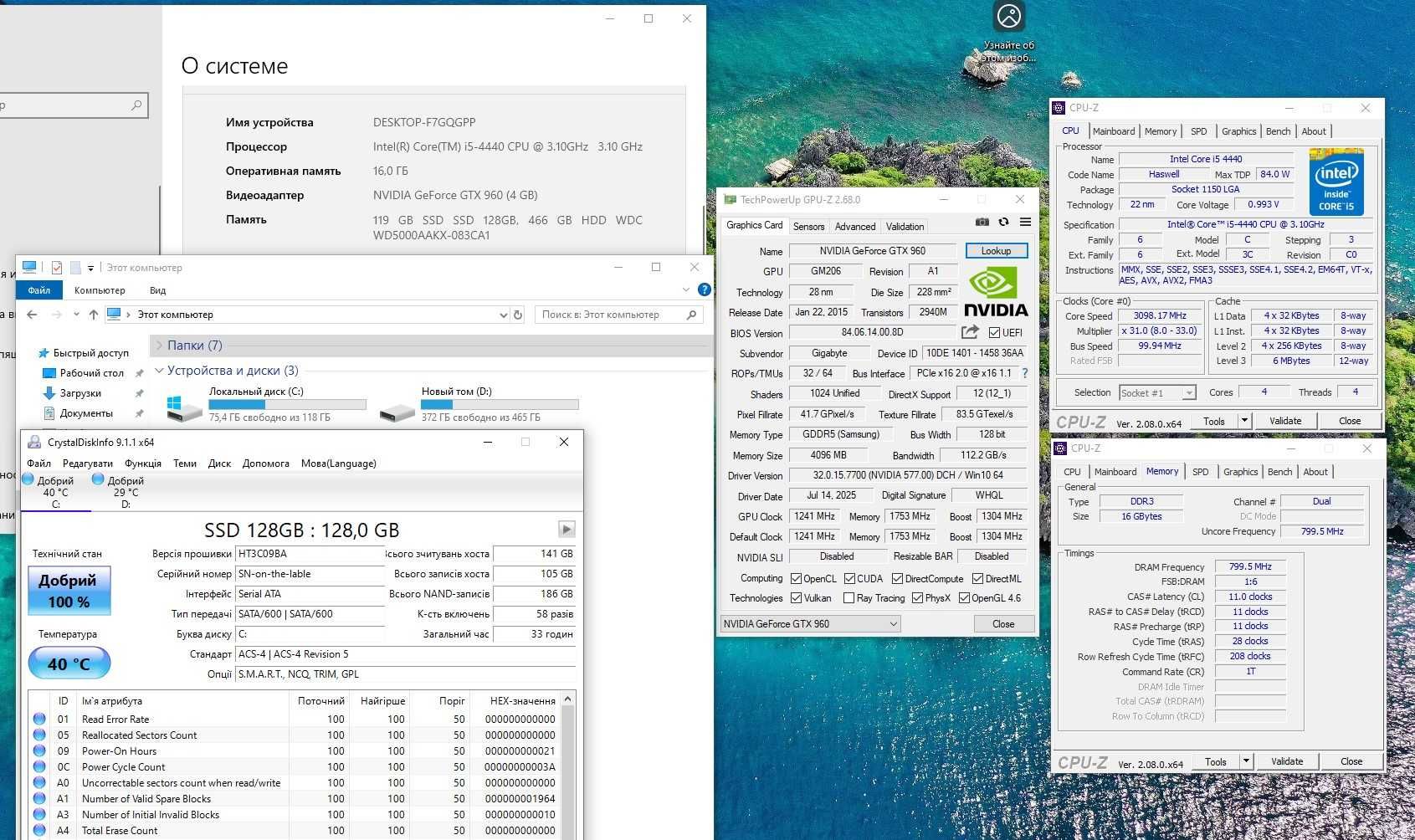Toggle DirectCompute checkbox
1415x840 pixels.
(897, 579)
